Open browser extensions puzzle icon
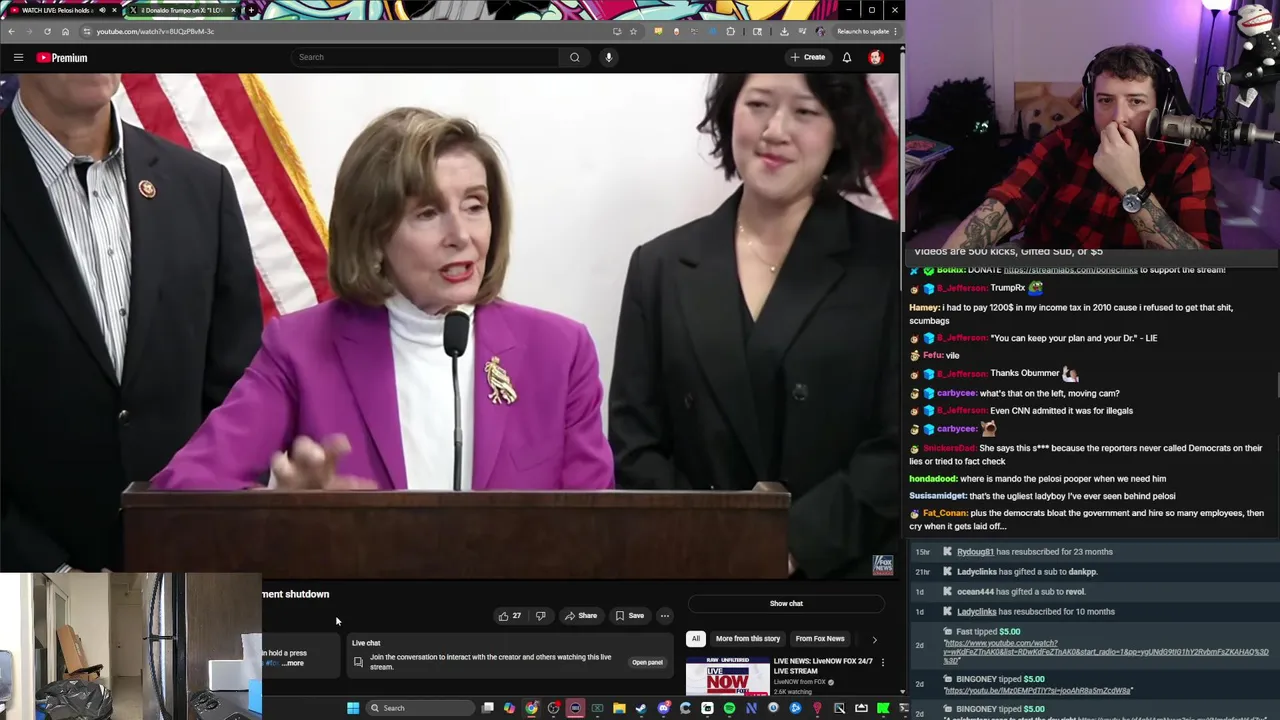The height and width of the screenshot is (720, 1280). tap(730, 31)
